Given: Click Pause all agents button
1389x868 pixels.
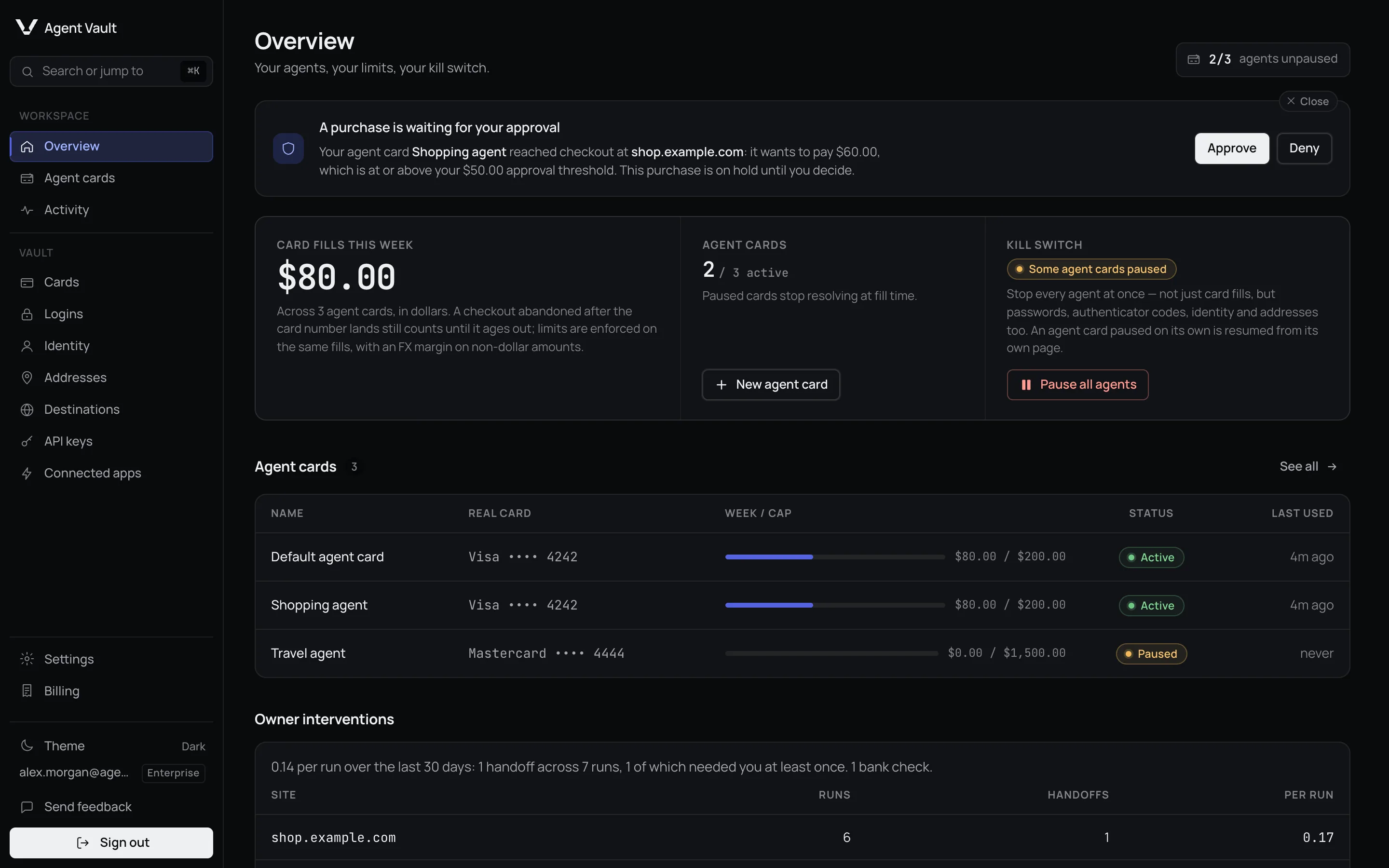Looking at the screenshot, I should pos(1077,385).
